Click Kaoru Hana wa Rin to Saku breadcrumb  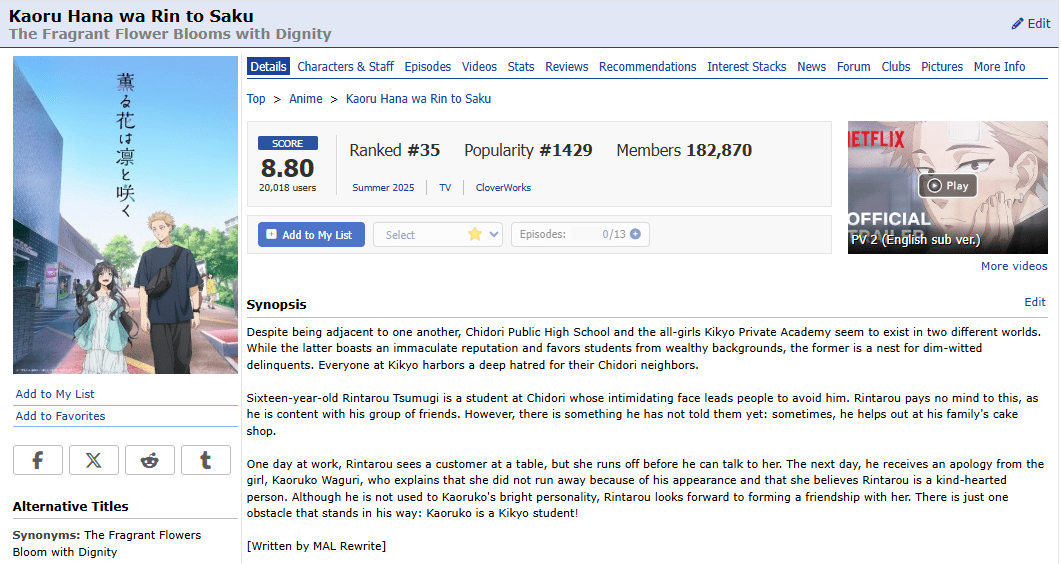click(x=418, y=99)
